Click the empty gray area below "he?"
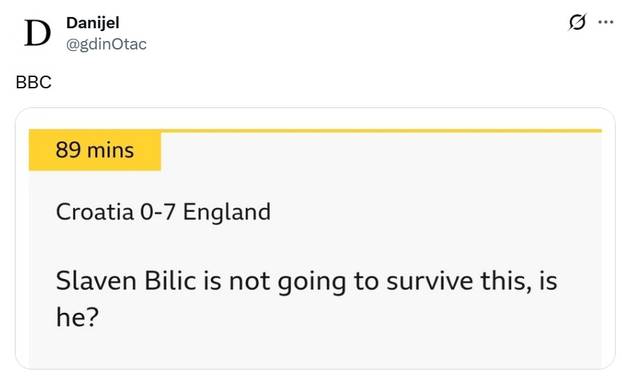Image resolution: width=622 pixels, height=383 pixels. point(315,349)
